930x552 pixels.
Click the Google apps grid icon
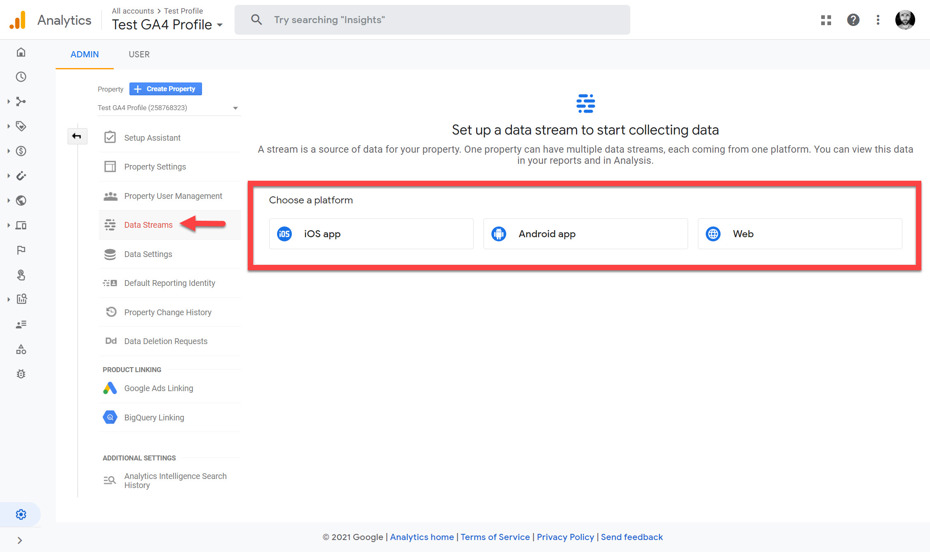(826, 20)
